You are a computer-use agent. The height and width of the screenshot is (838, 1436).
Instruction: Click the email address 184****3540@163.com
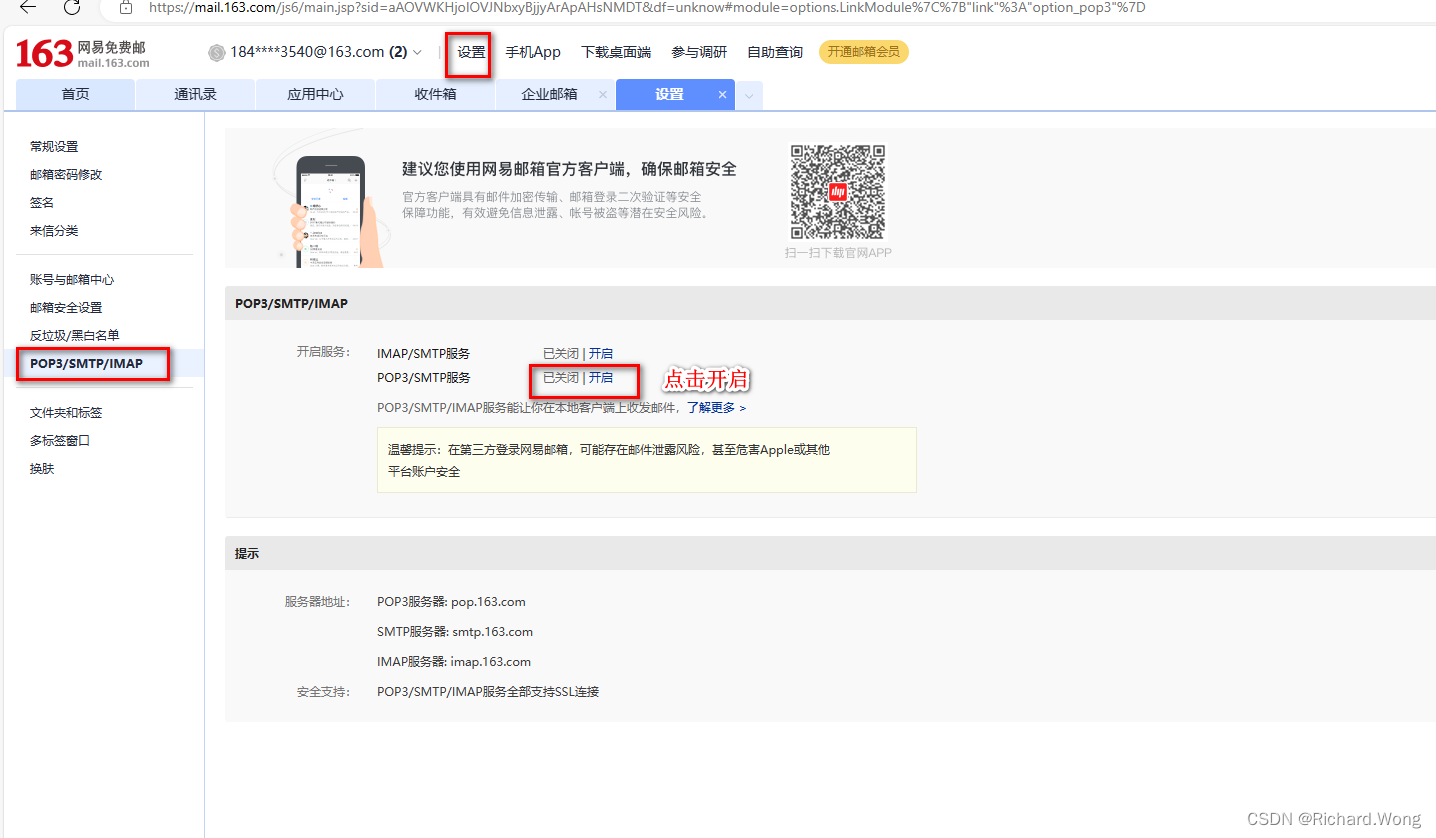[307, 52]
